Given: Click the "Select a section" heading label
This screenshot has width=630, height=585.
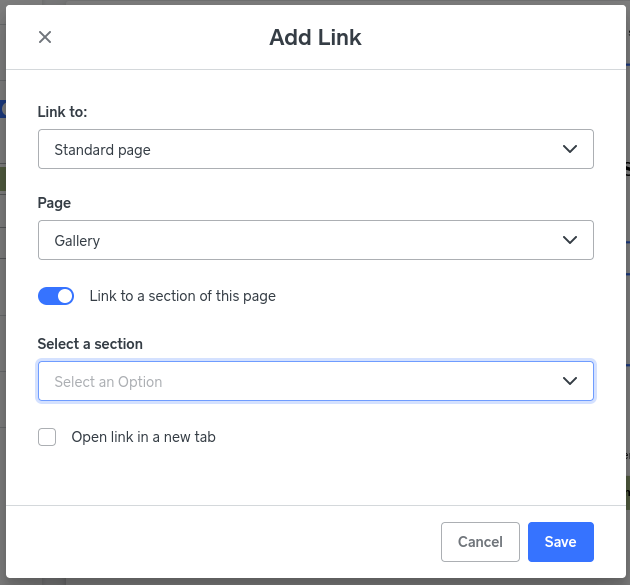Looking at the screenshot, I should point(90,344).
